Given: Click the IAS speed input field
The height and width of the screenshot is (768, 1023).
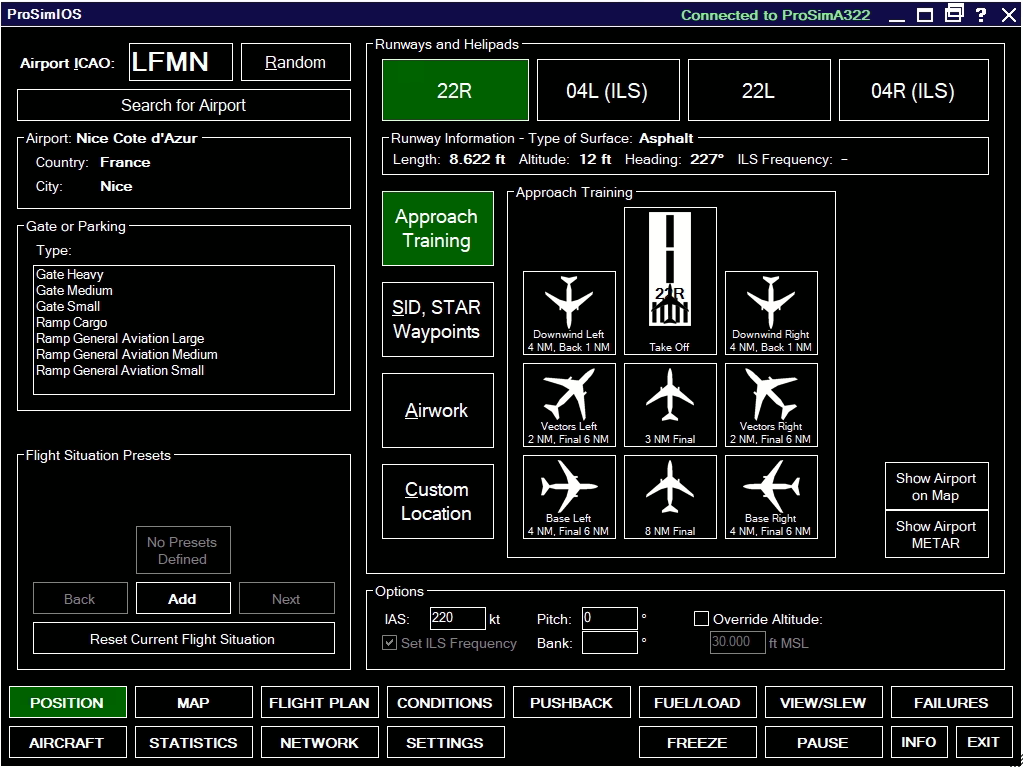Looking at the screenshot, I should tap(457, 618).
